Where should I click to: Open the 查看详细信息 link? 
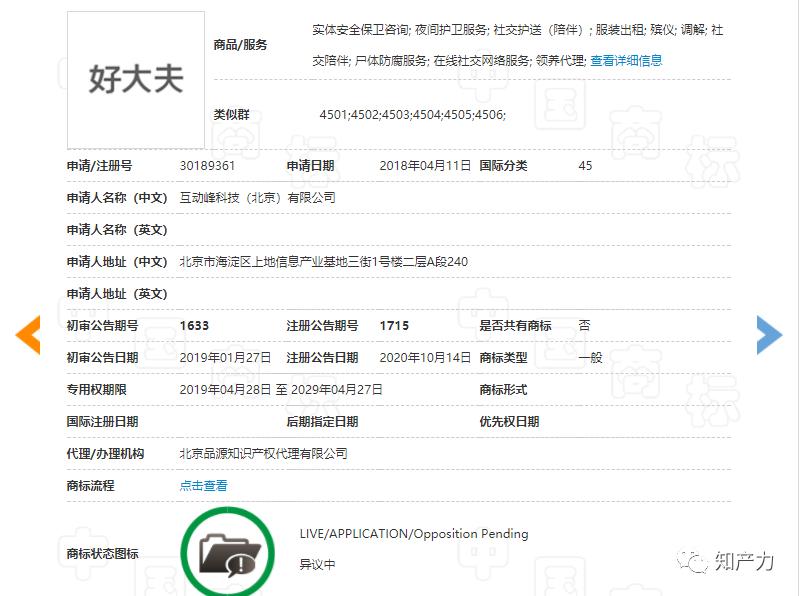(x=626, y=61)
